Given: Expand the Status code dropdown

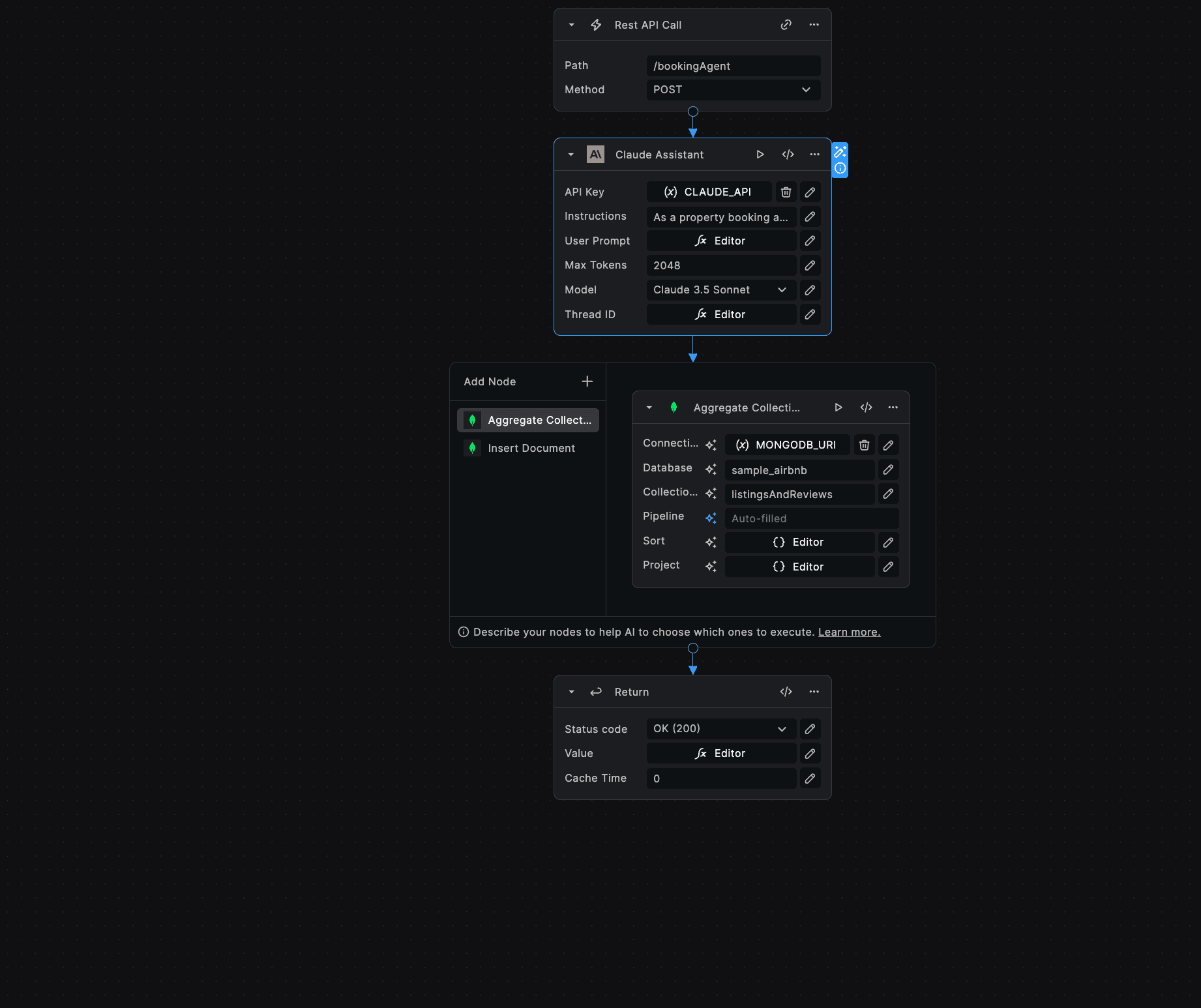Looking at the screenshot, I should point(720,729).
